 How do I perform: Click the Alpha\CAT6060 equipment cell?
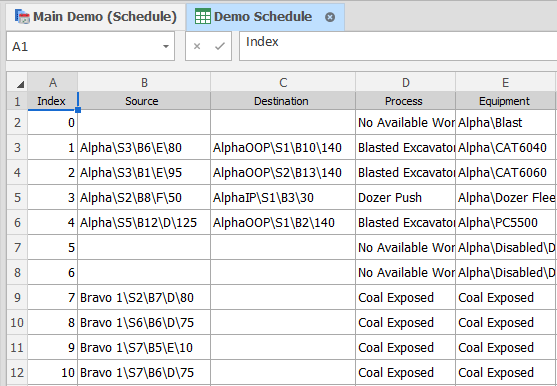pos(506,173)
